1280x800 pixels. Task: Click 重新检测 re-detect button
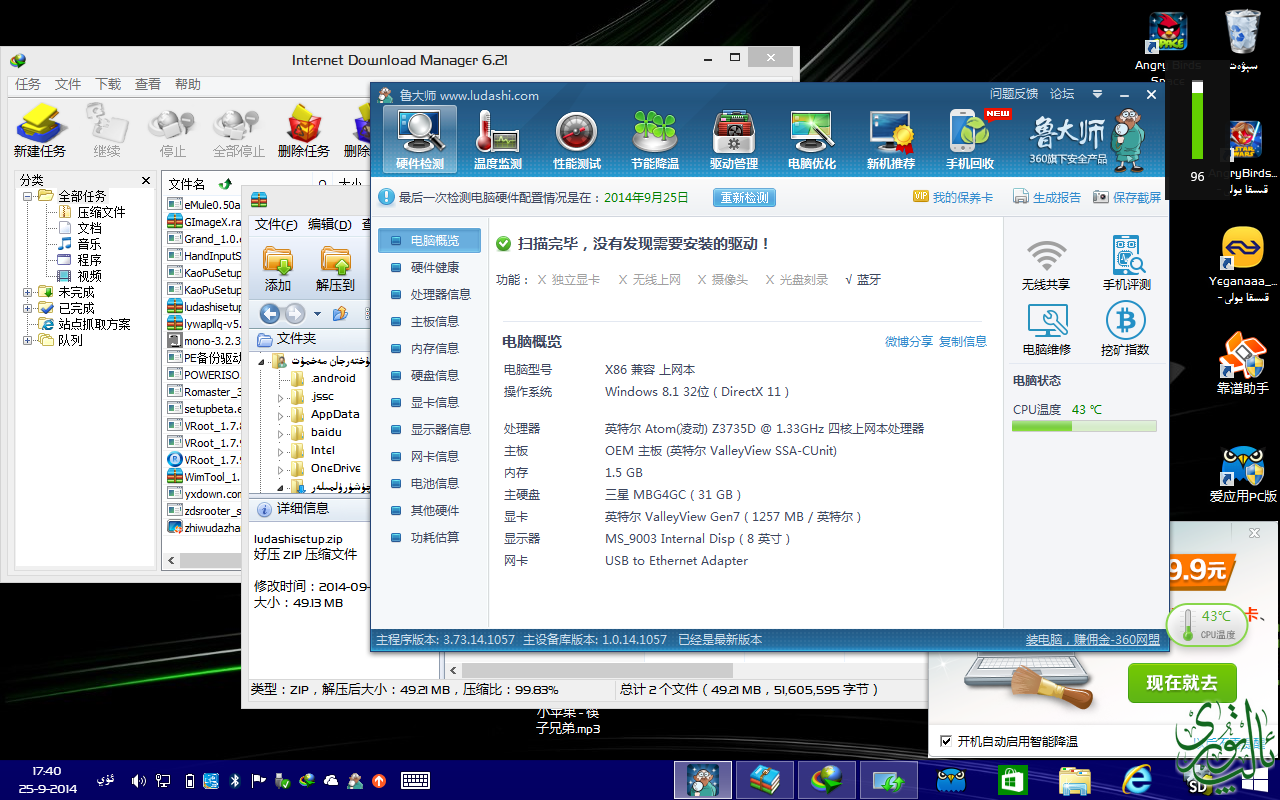click(744, 198)
